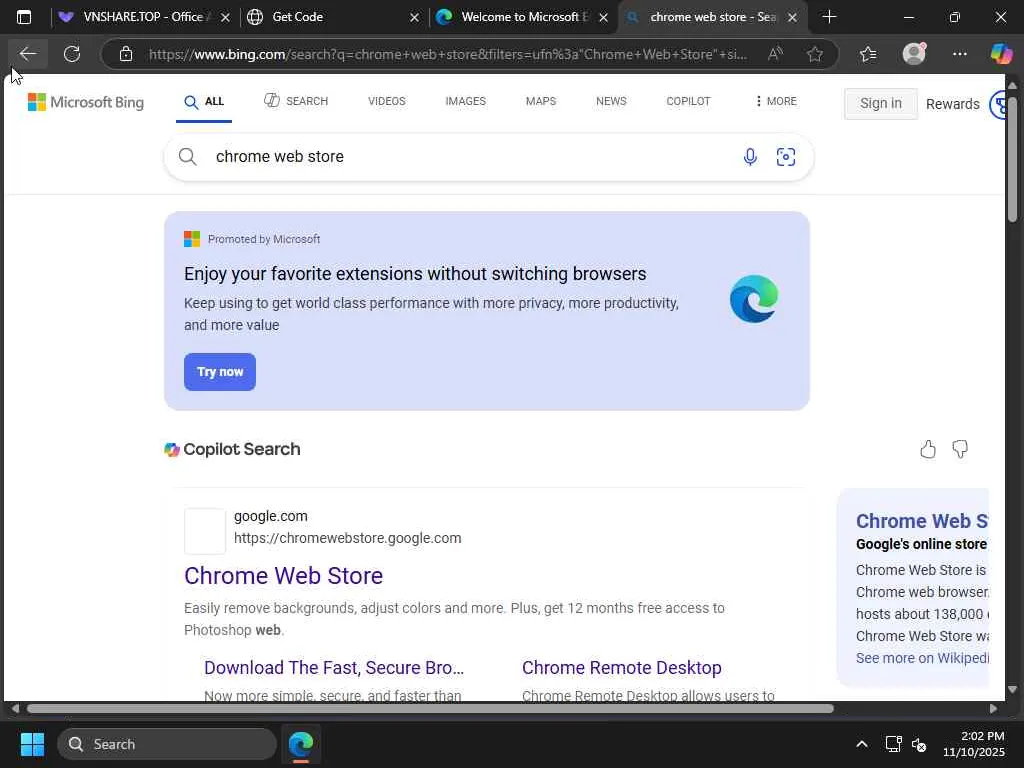
Task: Click the Try now button
Action: [219, 372]
